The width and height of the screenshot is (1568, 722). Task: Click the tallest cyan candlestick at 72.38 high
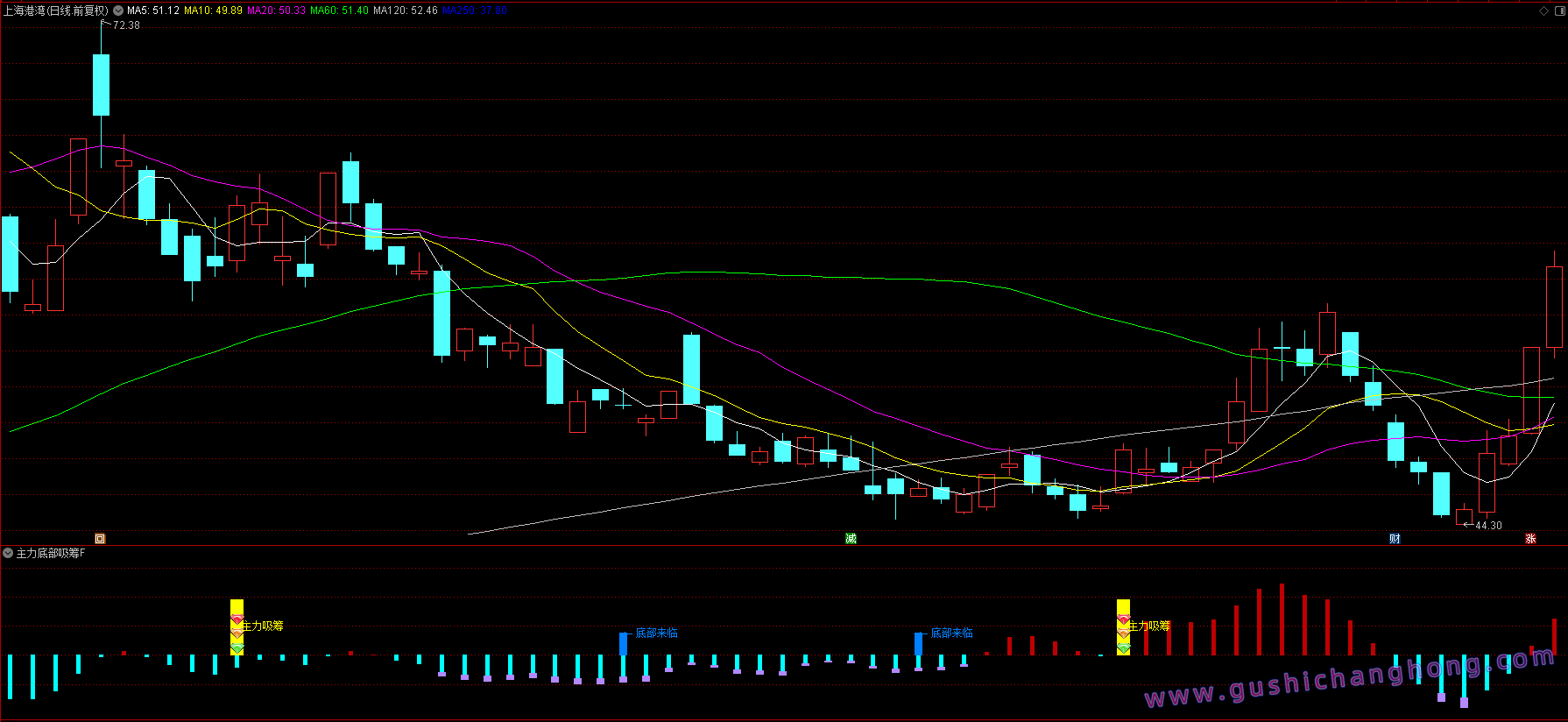102,85
